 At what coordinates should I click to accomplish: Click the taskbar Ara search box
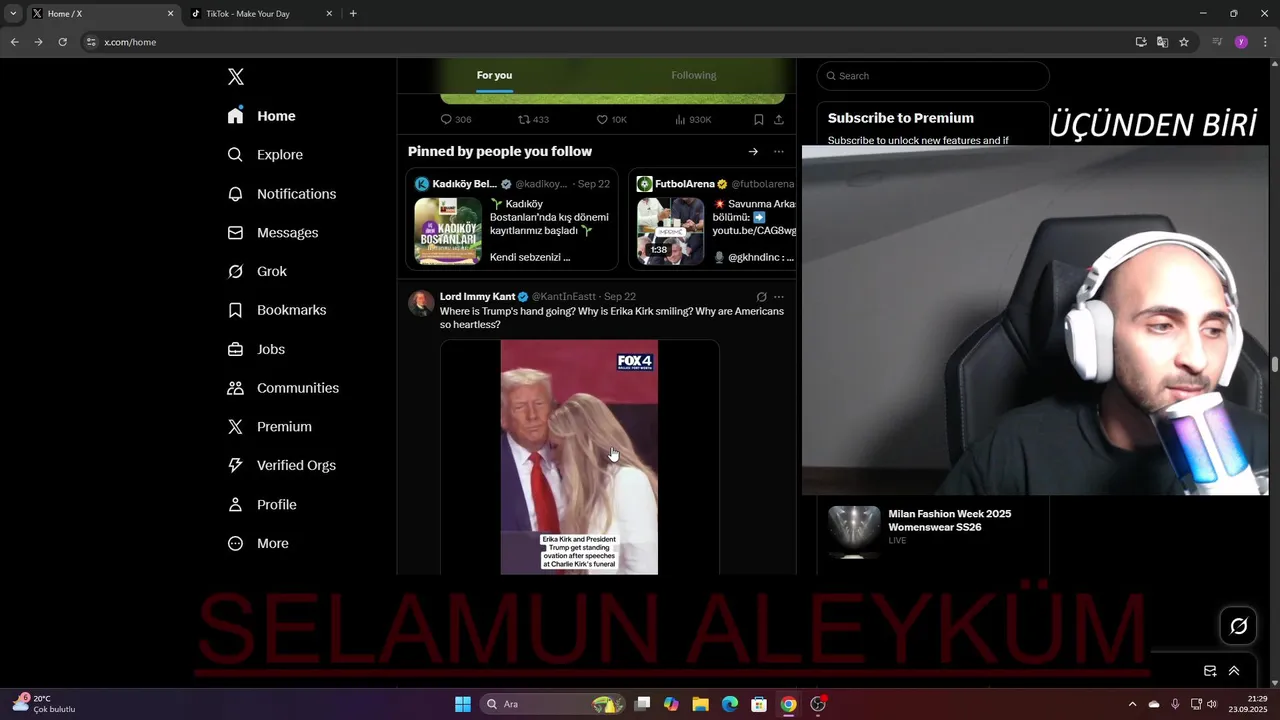coord(552,704)
